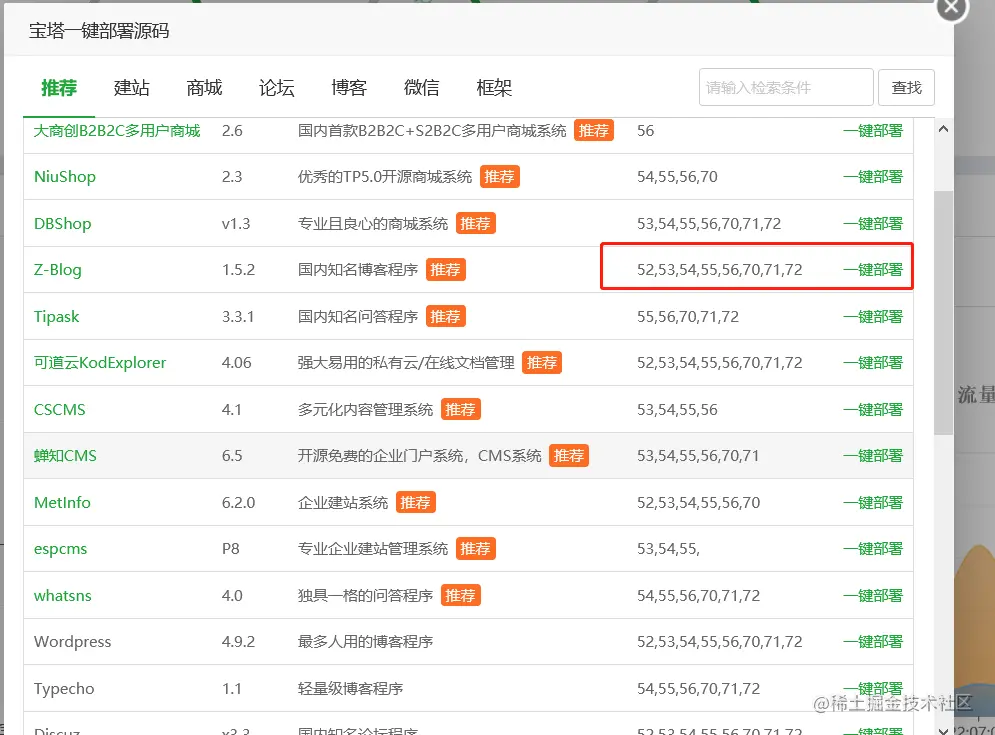The image size is (995, 735).
Task: Switch to the 推荐 tab
Action: [59, 88]
